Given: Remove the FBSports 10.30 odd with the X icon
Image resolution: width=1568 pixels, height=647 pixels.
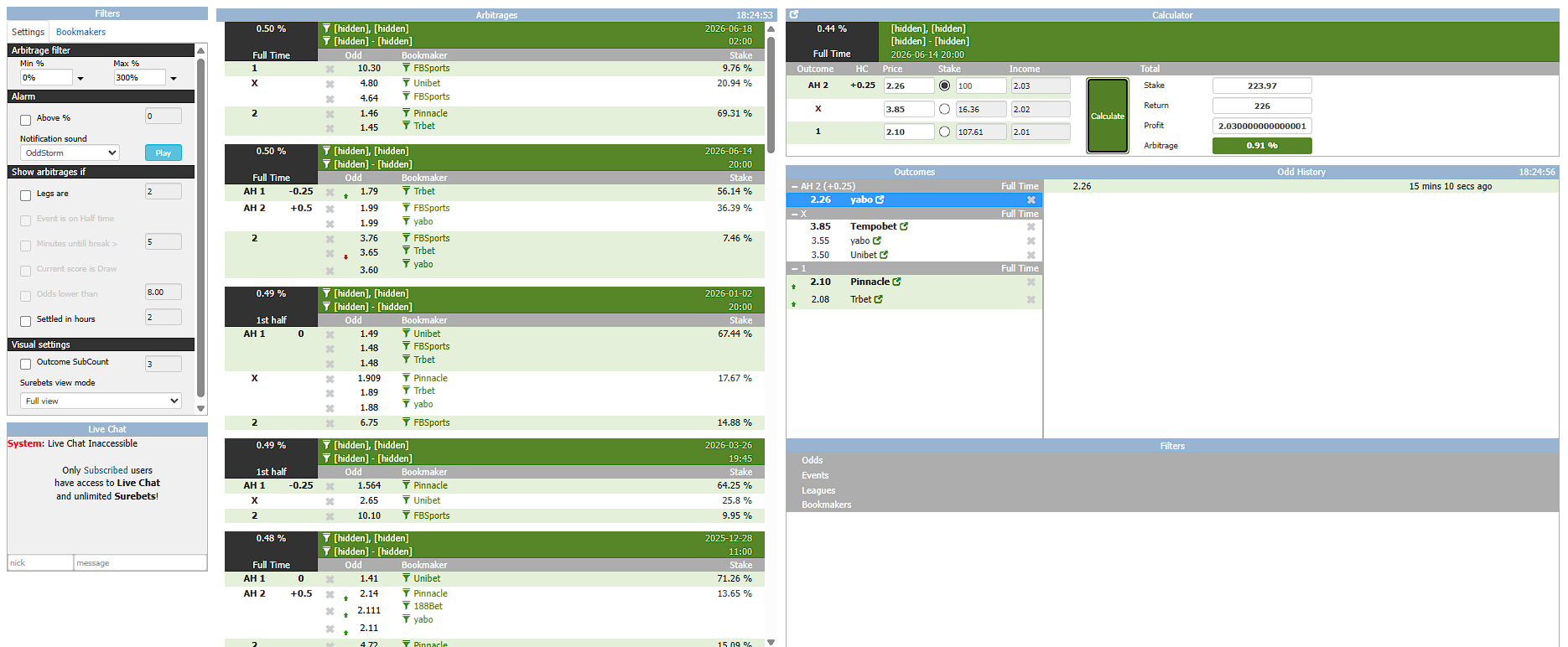Looking at the screenshot, I should 330,70.
